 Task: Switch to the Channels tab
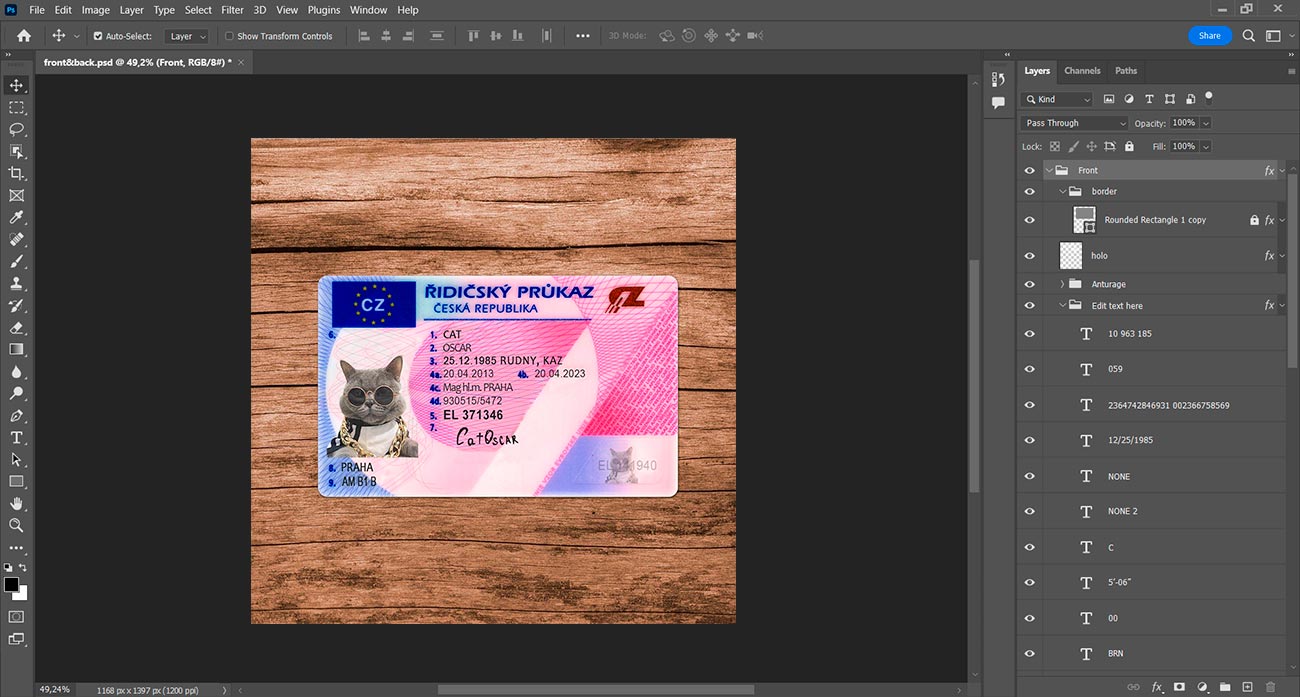[x=1082, y=71]
